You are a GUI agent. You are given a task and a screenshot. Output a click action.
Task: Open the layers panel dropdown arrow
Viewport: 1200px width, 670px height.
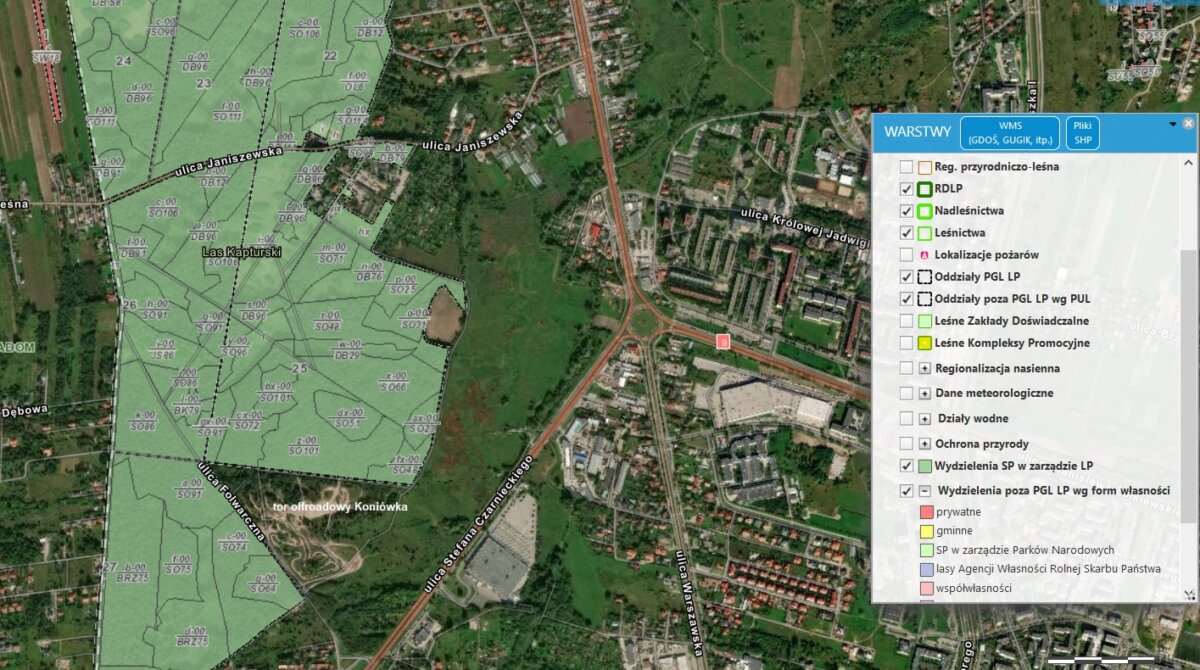pos(1173,124)
